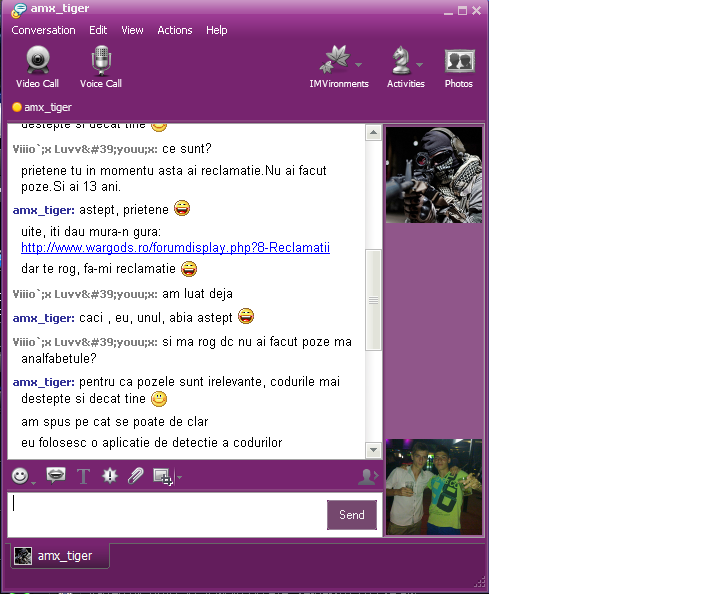
Task: Click the amx_tiger contact name label
Action: point(48,107)
